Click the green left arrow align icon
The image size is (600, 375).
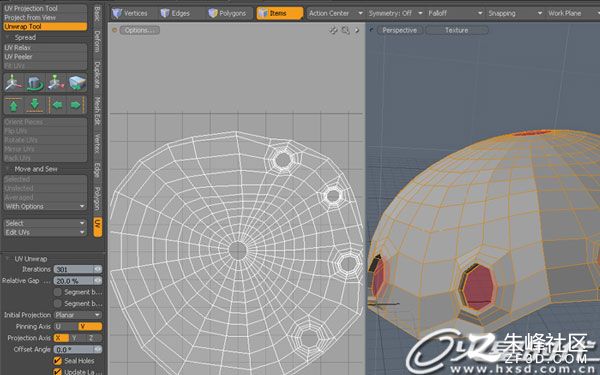57,105
